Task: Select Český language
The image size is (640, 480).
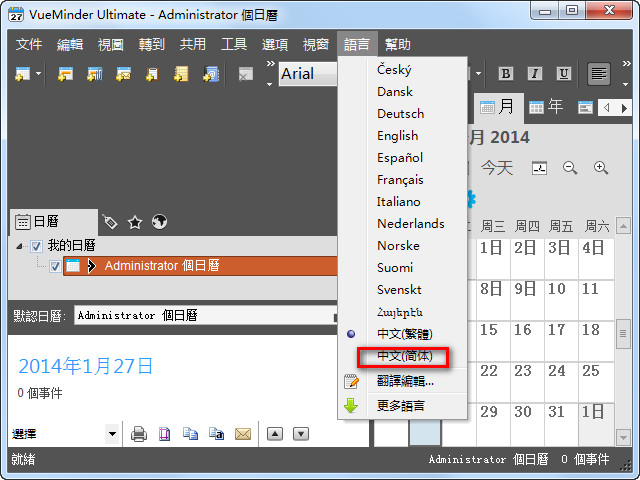Action: (394, 69)
